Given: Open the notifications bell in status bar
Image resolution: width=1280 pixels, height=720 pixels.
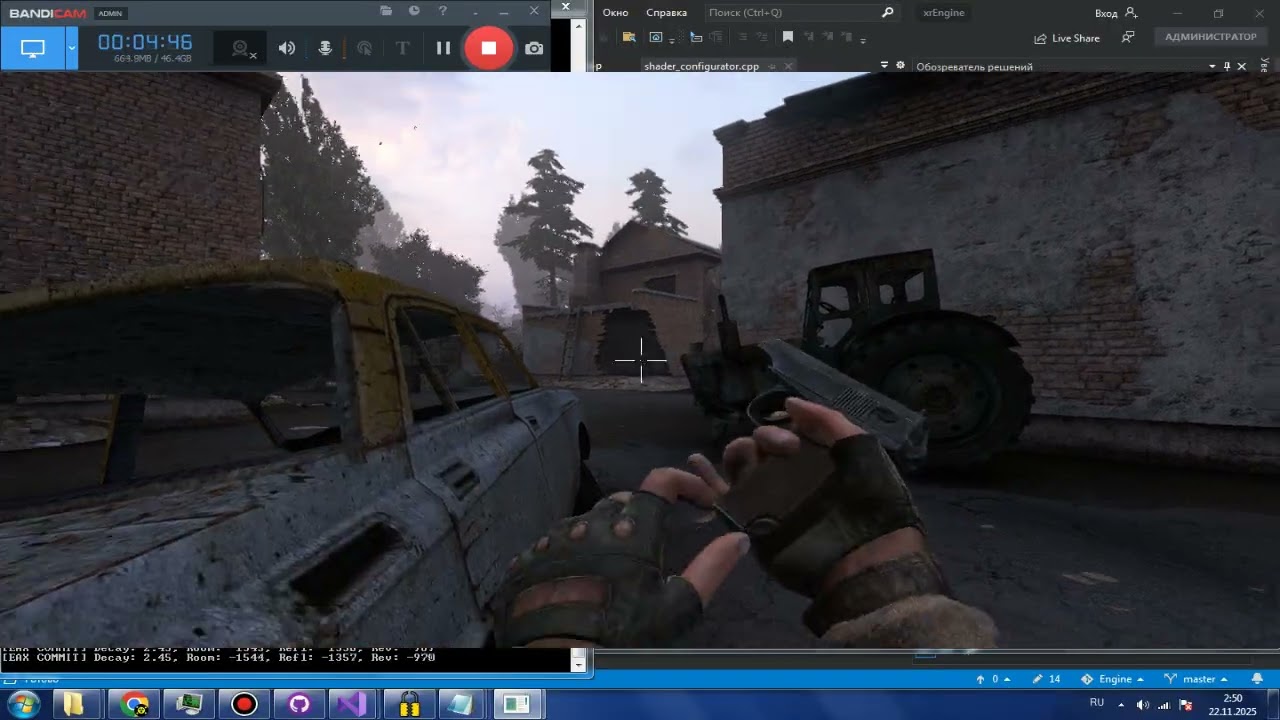Looking at the screenshot, I should click(1257, 679).
